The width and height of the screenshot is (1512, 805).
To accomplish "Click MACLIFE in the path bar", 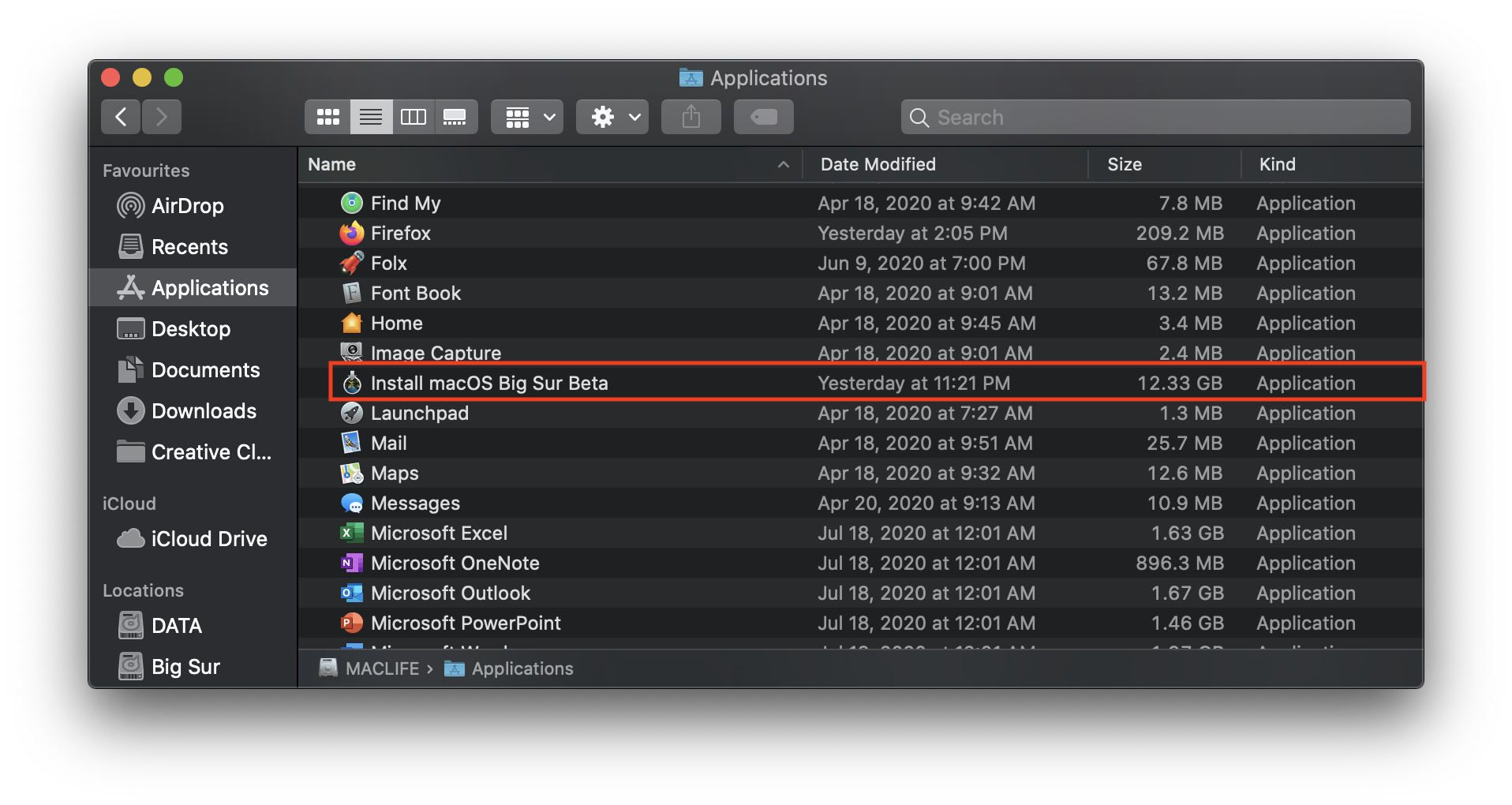I will tap(384, 668).
